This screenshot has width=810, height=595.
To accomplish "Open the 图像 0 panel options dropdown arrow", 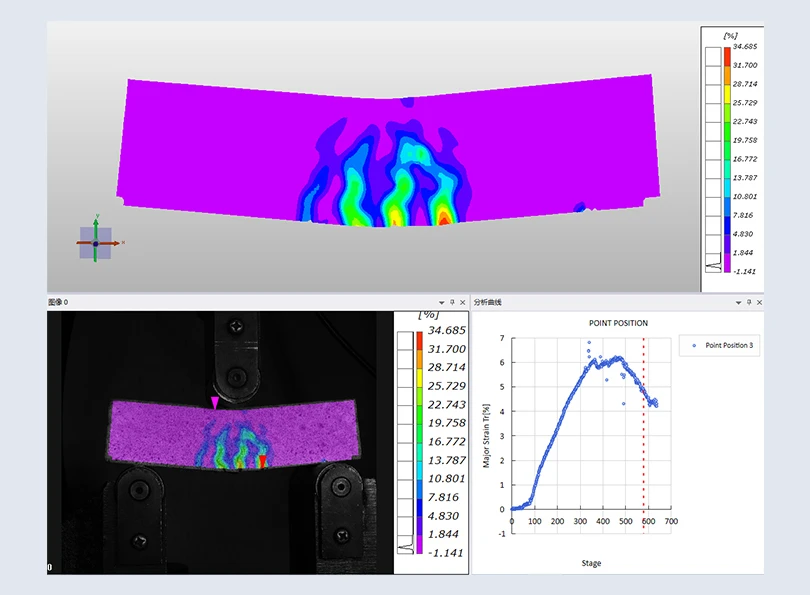I will 442,303.
